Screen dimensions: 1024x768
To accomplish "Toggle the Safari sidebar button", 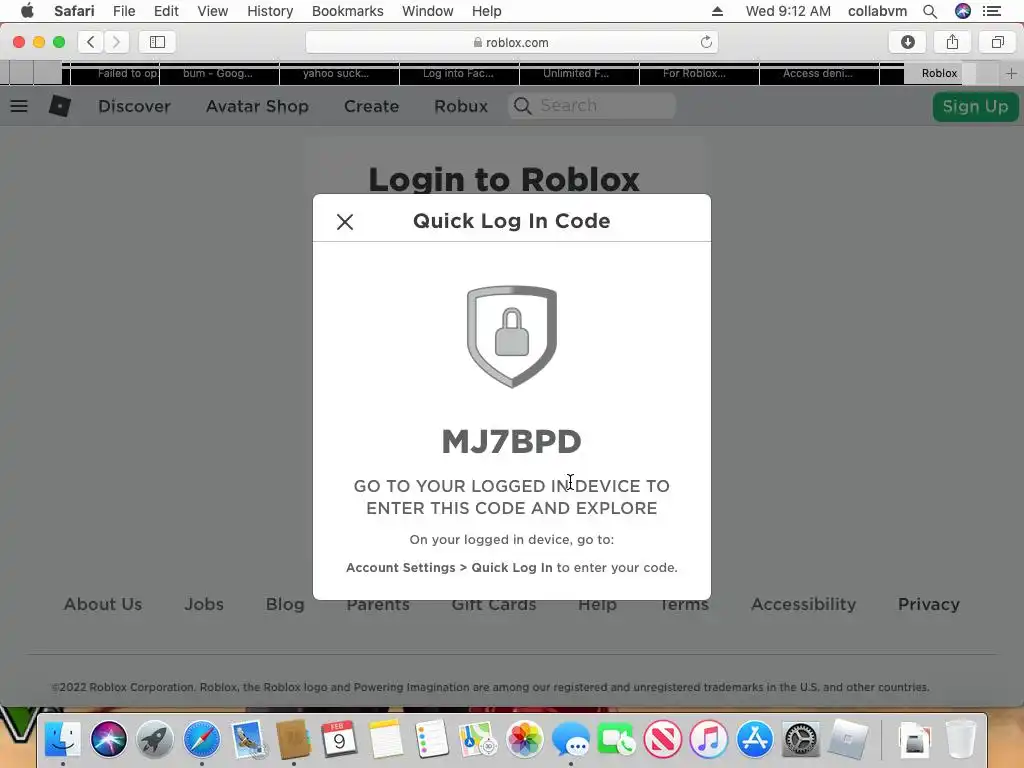I will [x=157, y=42].
